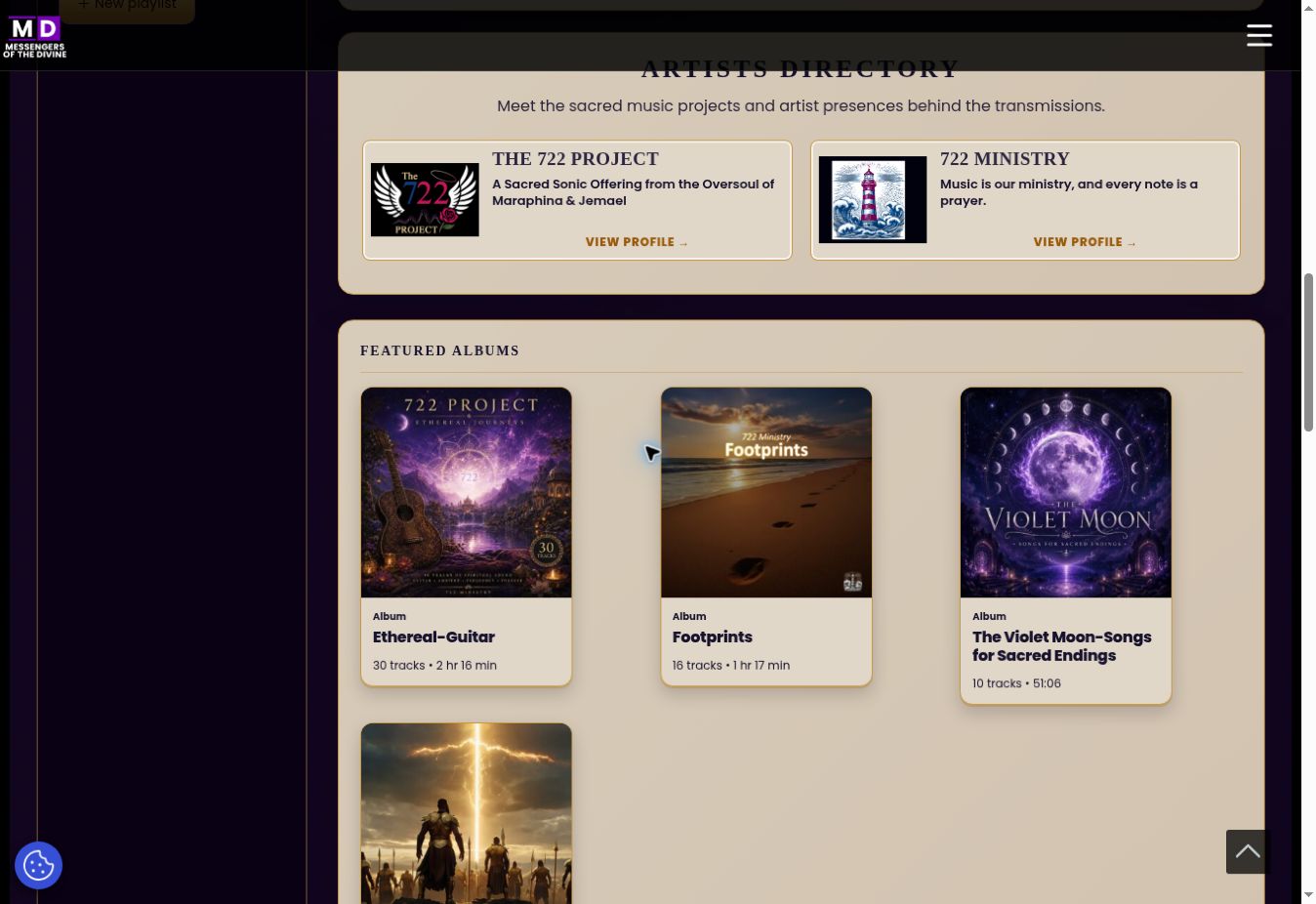This screenshot has width=1316, height=904.
Task: View profile of The 722 Project
Action: (637, 242)
